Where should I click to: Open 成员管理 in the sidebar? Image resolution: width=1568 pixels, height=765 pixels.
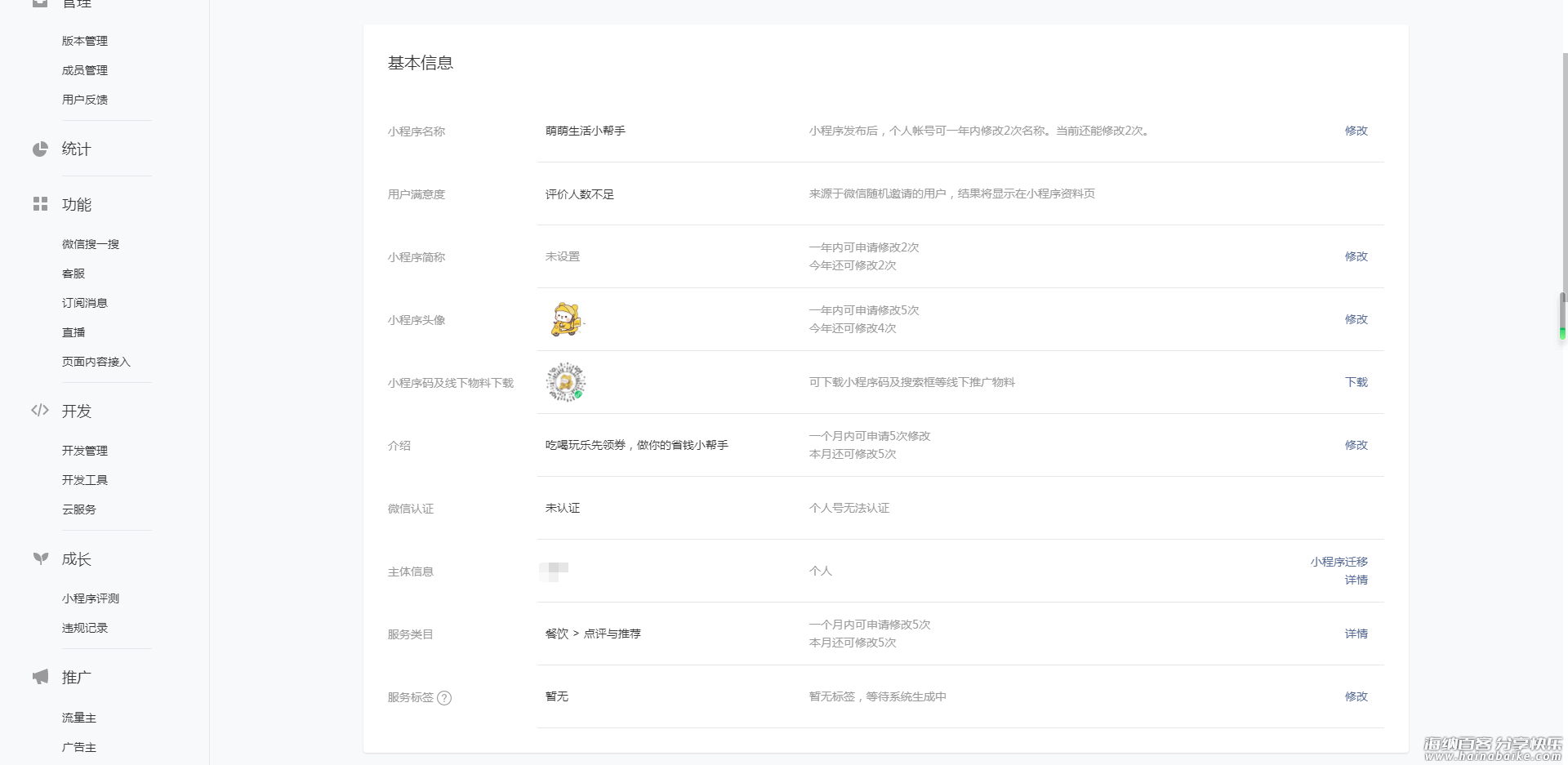point(85,70)
